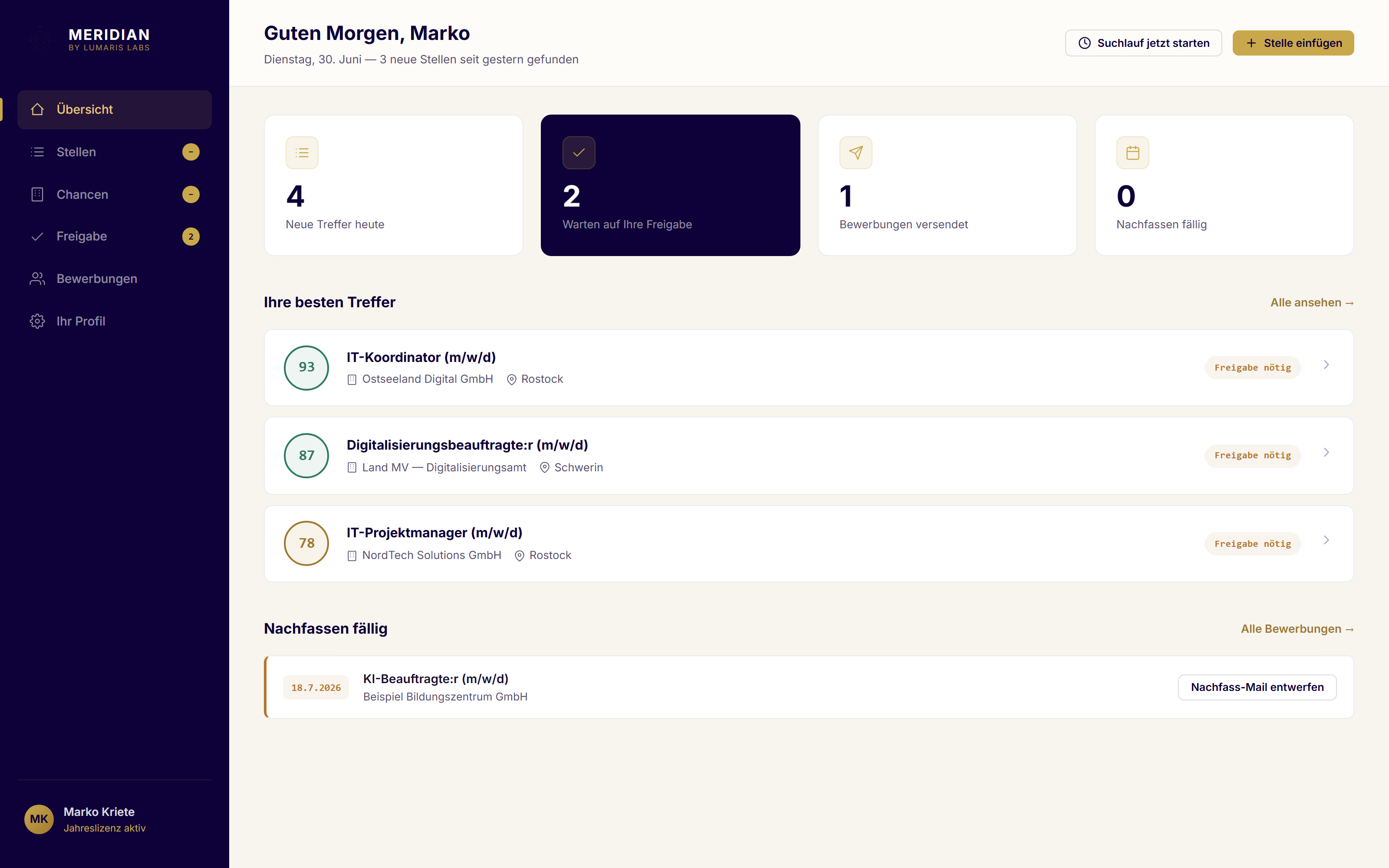Click the score circle showing 78
1389x868 pixels.
306,543
